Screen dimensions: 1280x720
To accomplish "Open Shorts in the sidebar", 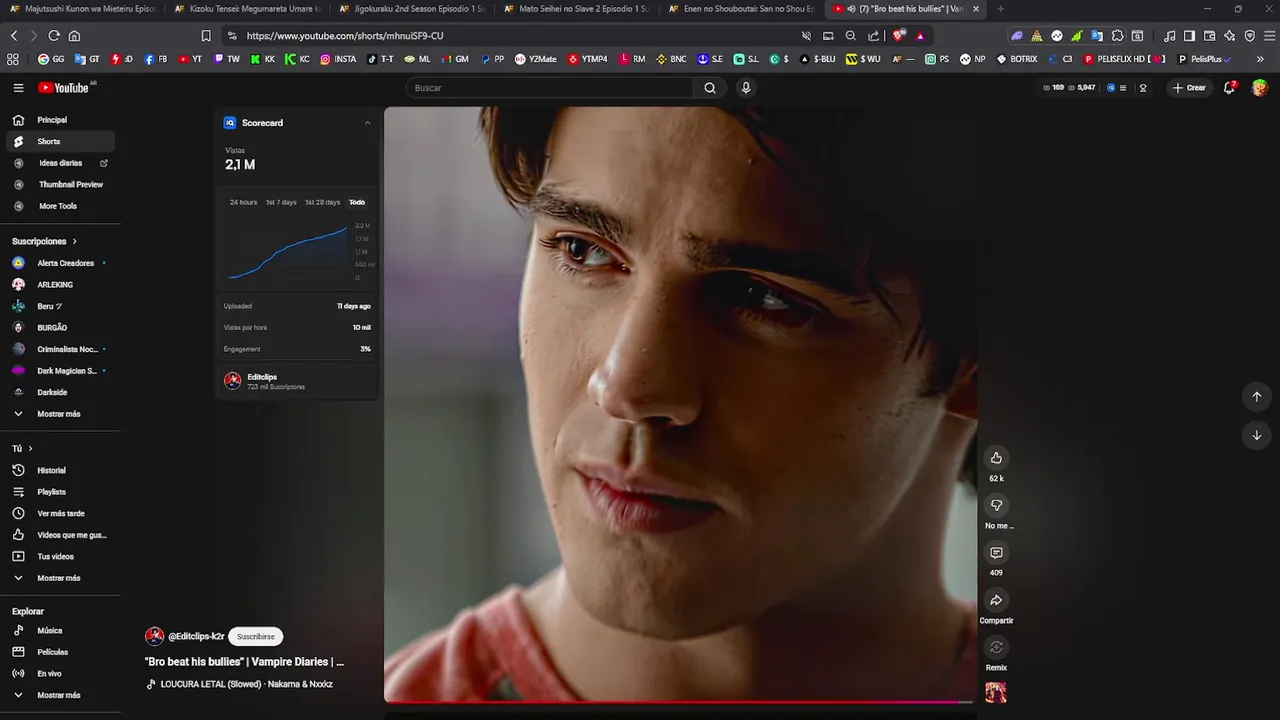I will click(x=59, y=141).
